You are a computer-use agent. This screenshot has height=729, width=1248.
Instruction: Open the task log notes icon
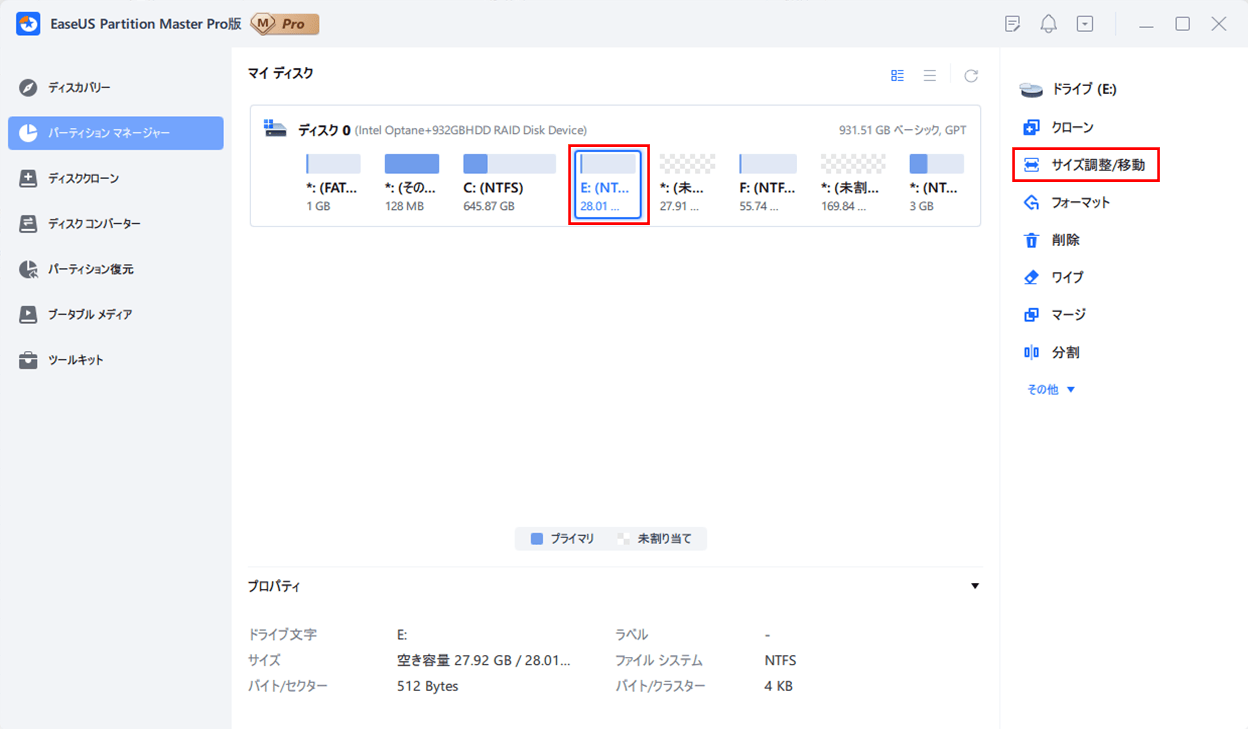1013,24
